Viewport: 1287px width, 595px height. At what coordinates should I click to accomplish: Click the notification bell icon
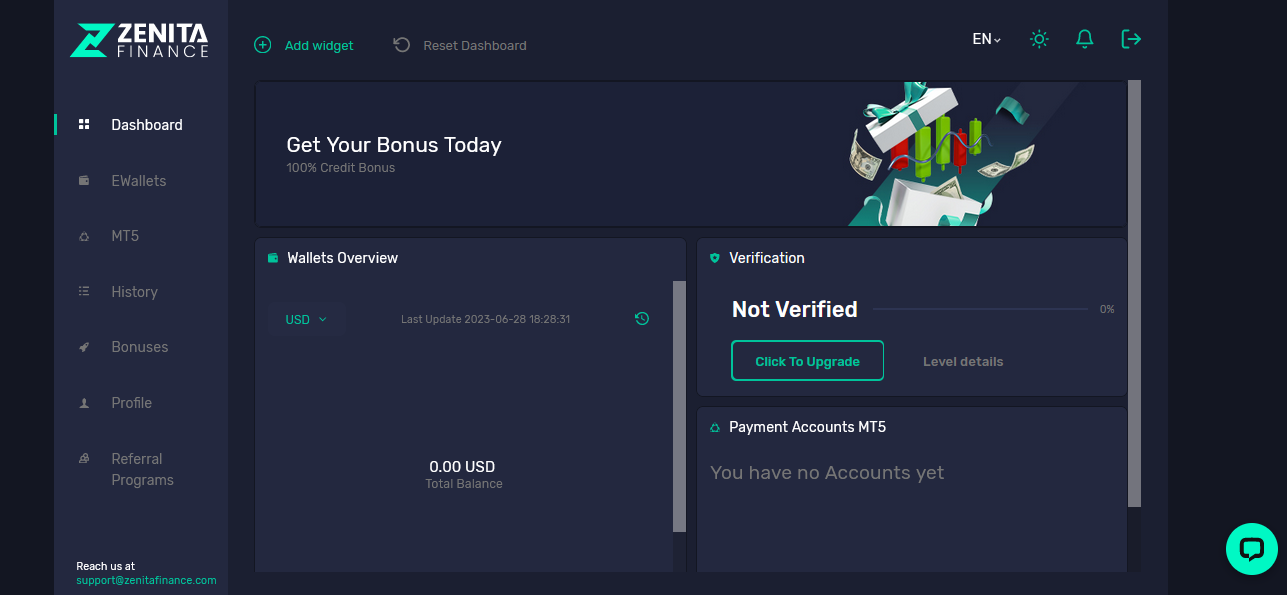[1084, 39]
